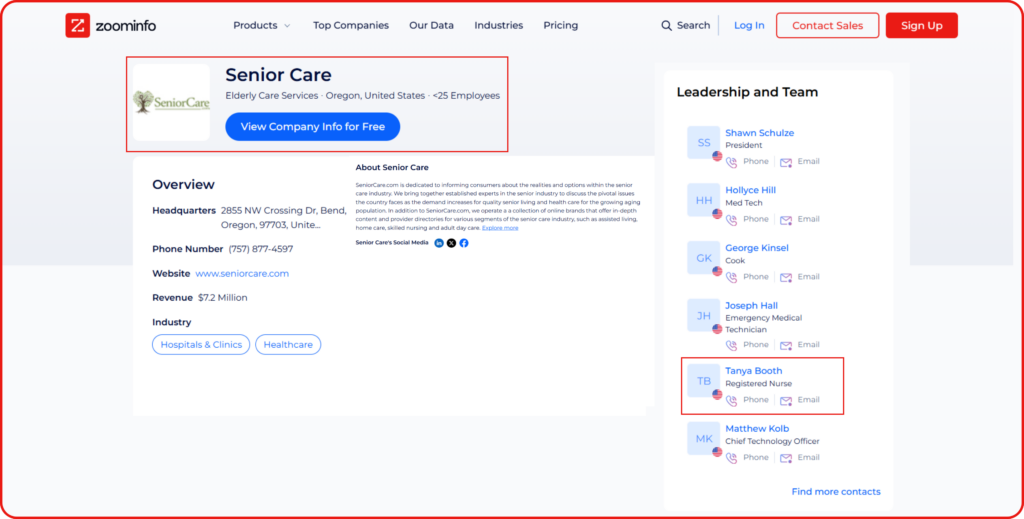1024x519 pixels.
Task: Click George Kinsel's email icon
Action: [x=786, y=277]
